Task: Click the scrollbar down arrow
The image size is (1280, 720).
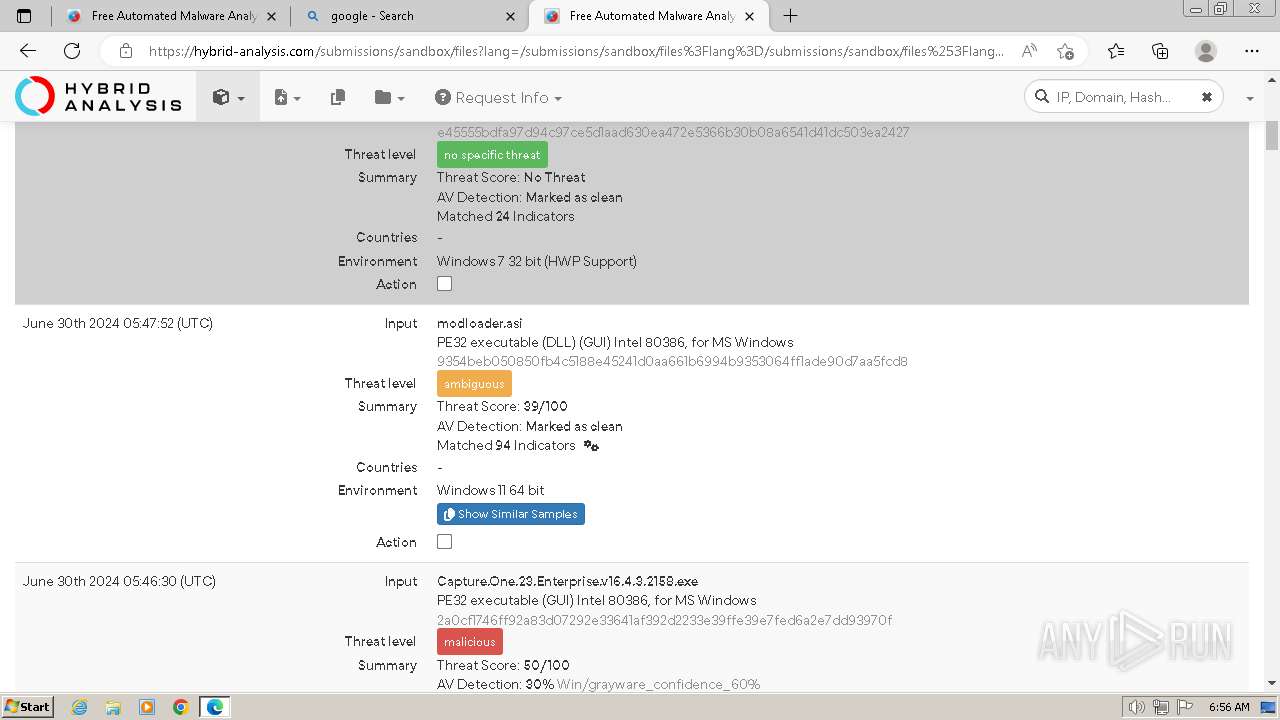Action: click(x=1272, y=684)
